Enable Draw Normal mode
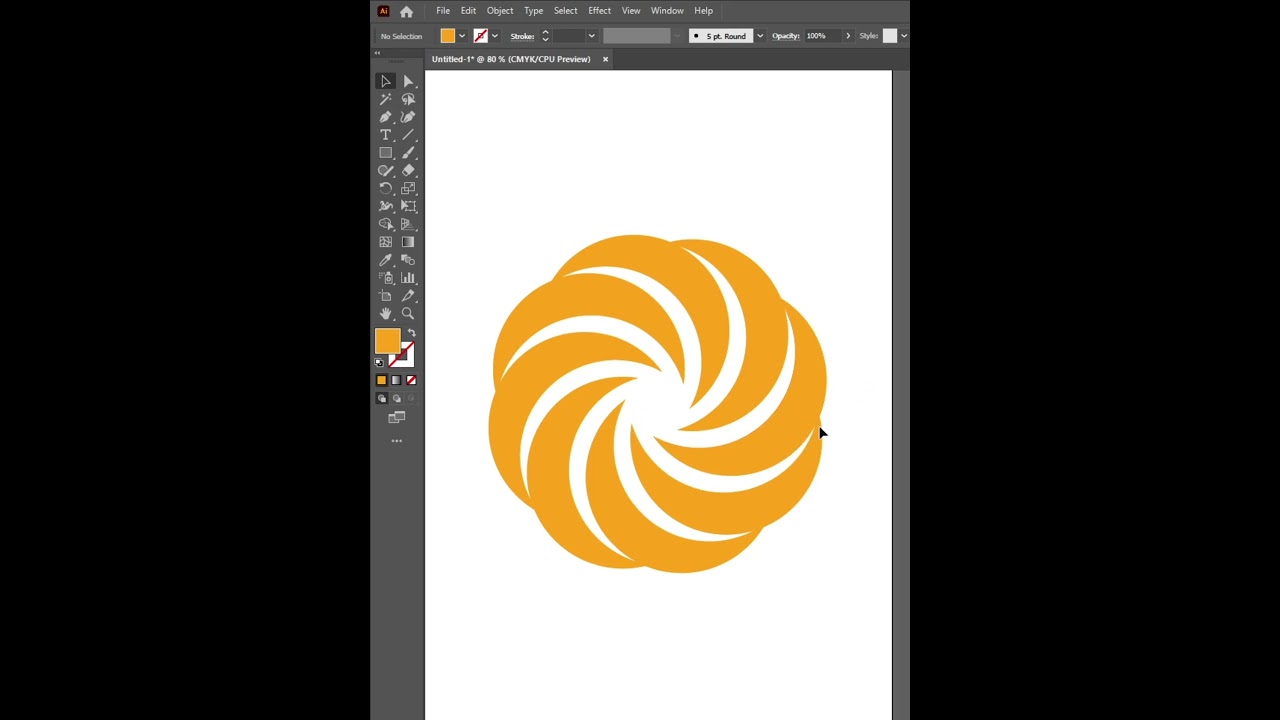Screen dimensions: 1280x720 pyautogui.click(x=381, y=398)
